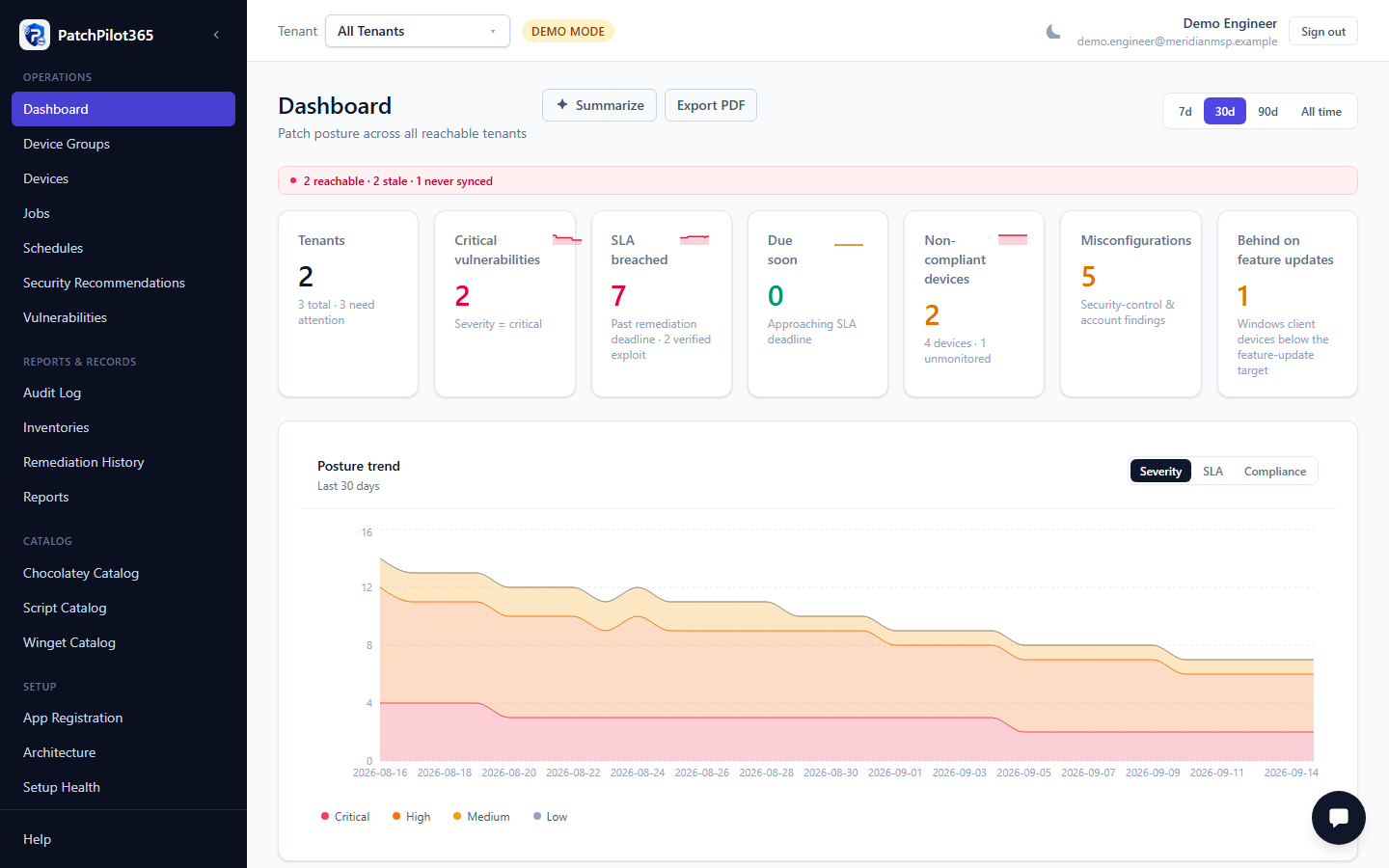The height and width of the screenshot is (868, 1389).
Task: Open the Architecture page
Action: [x=123, y=752]
